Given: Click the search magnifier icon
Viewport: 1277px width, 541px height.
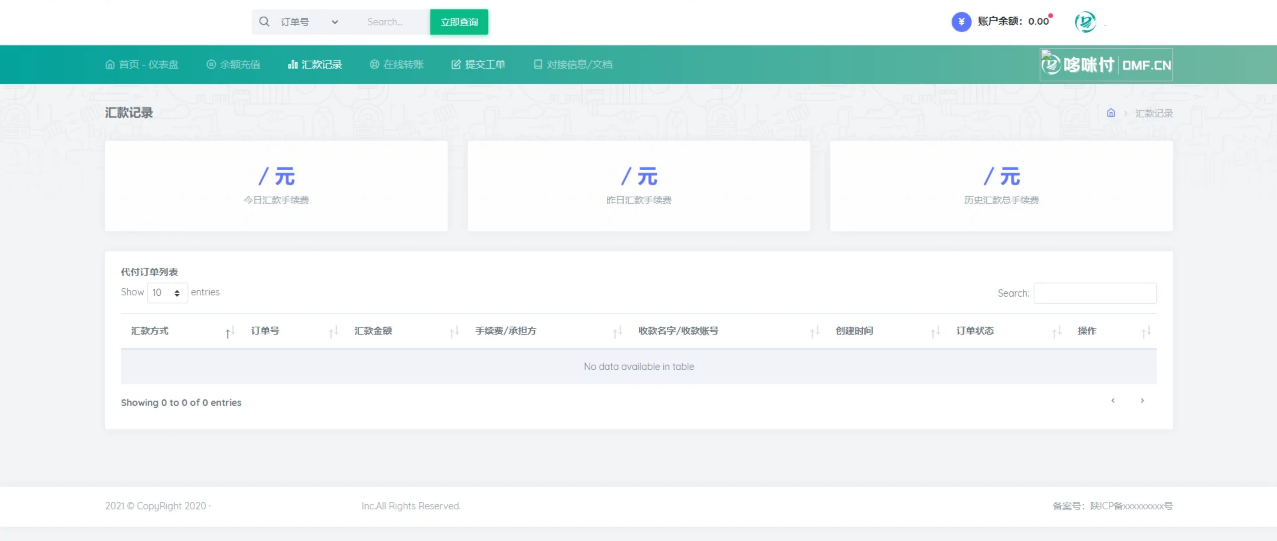Looking at the screenshot, I should coord(264,22).
